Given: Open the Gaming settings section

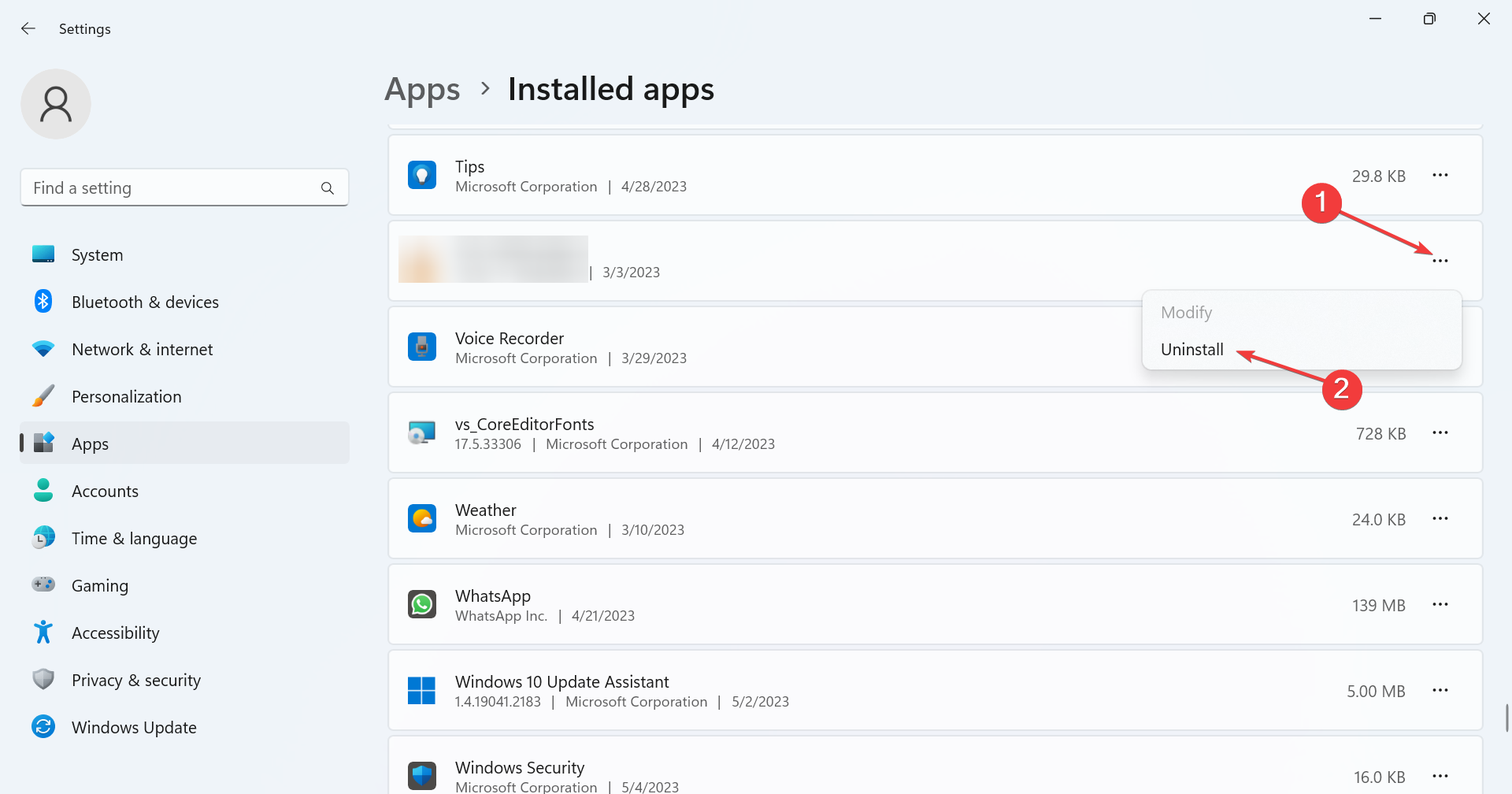Looking at the screenshot, I should (43, 585).
